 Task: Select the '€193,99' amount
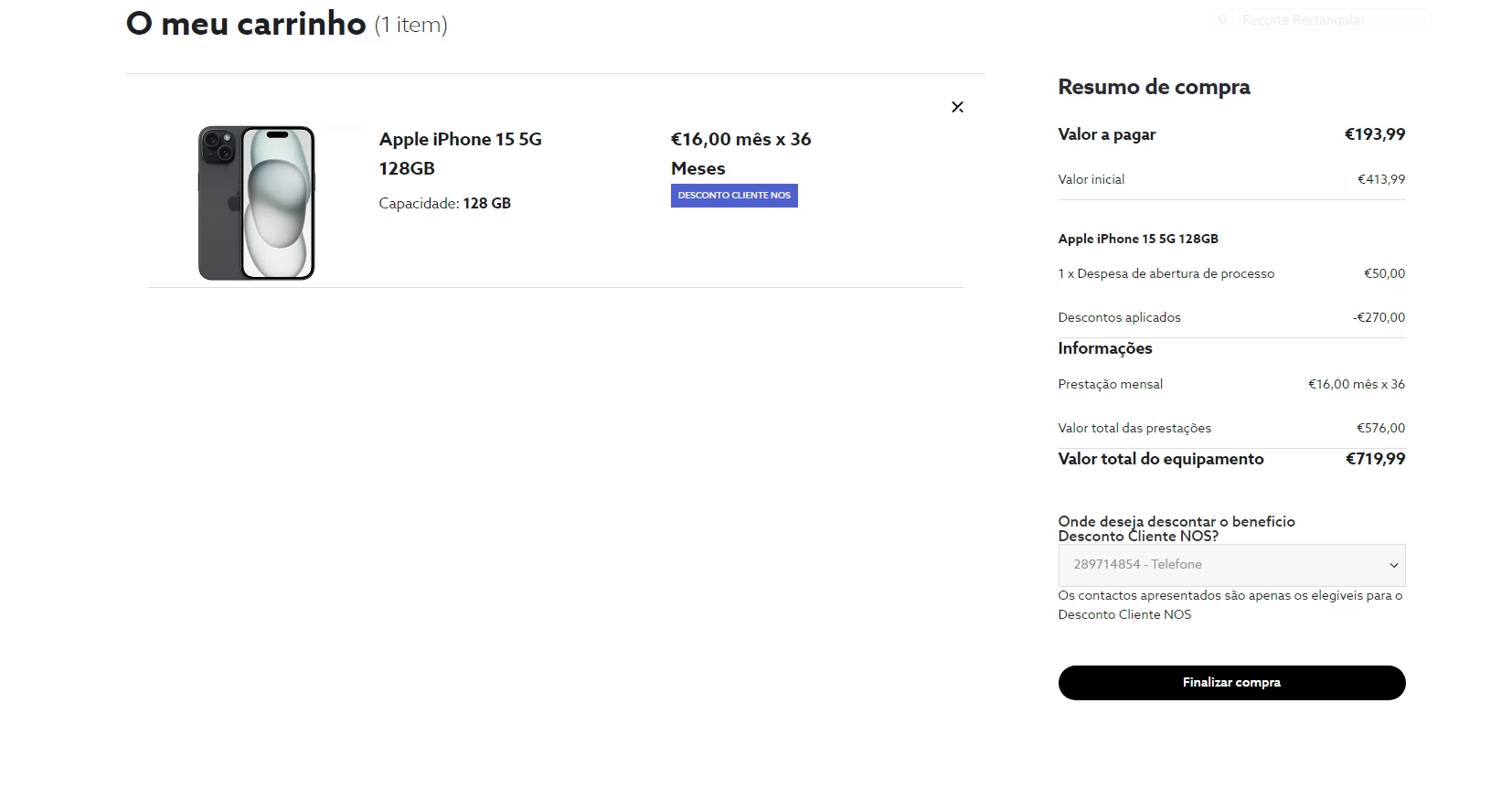1375,134
